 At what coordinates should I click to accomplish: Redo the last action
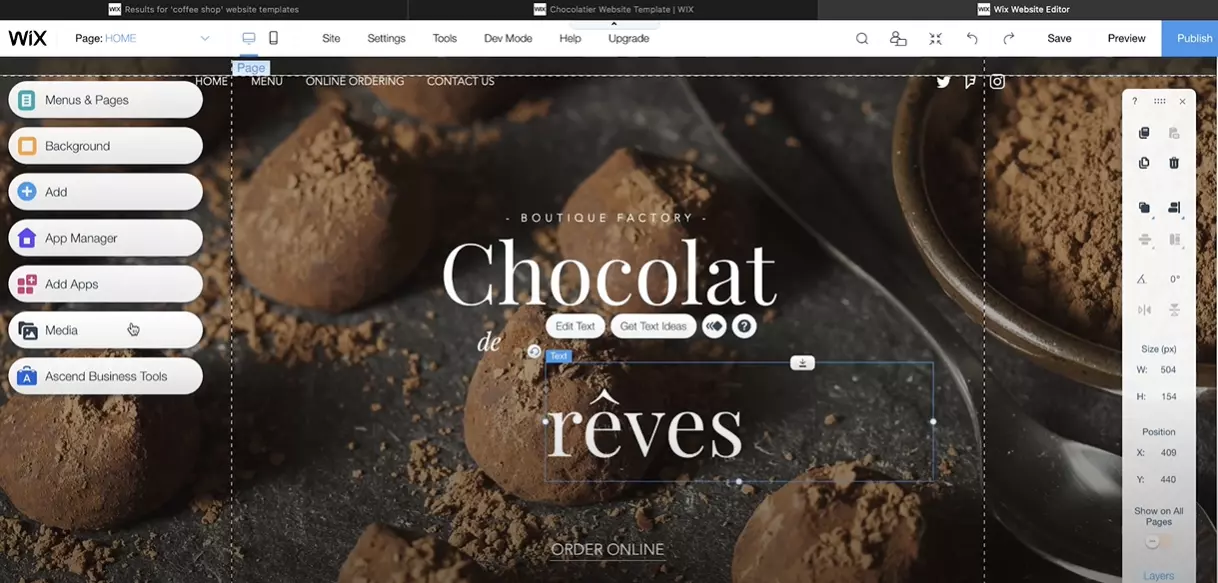coord(1009,38)
